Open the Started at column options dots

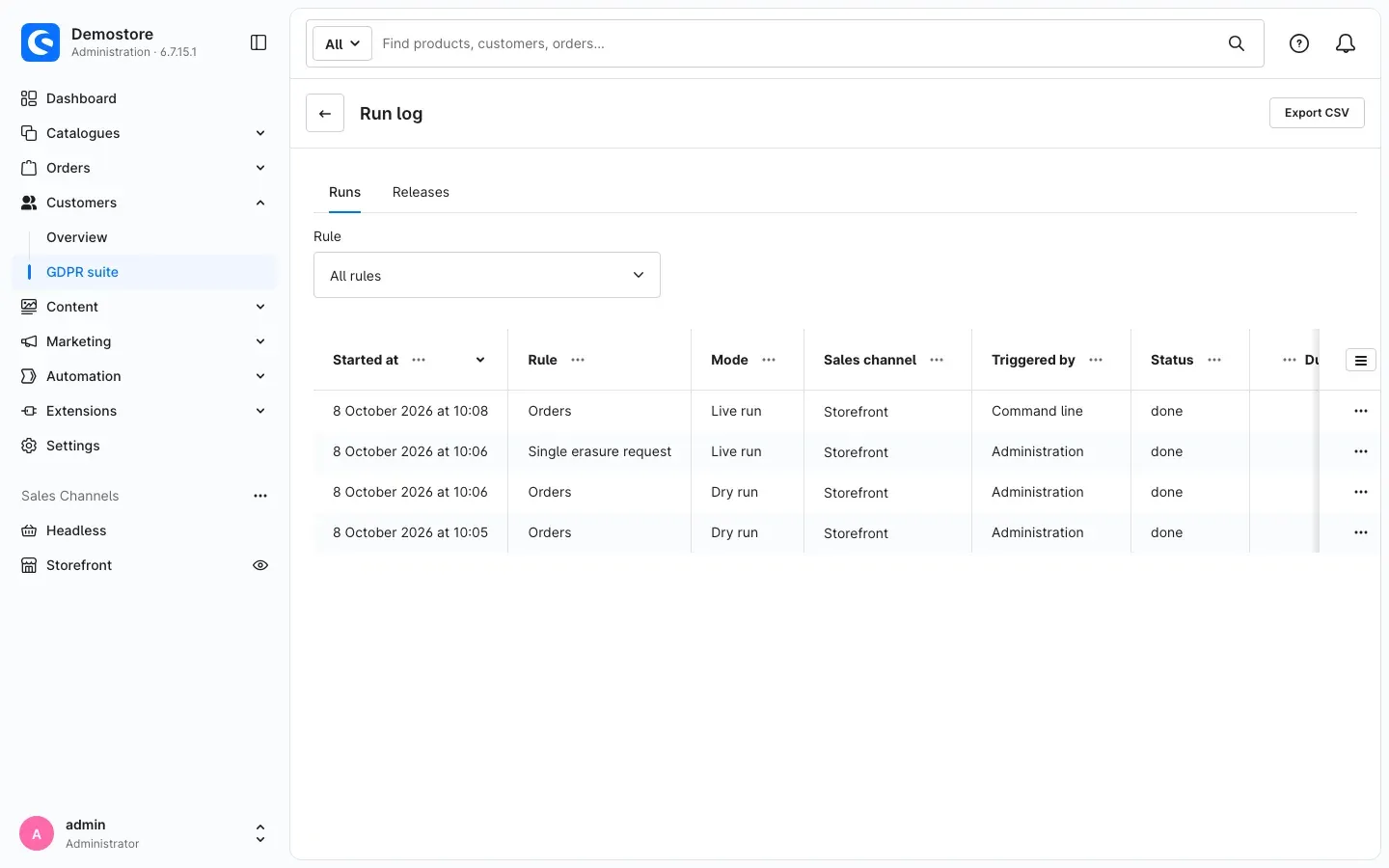click(x=419, y=360)
